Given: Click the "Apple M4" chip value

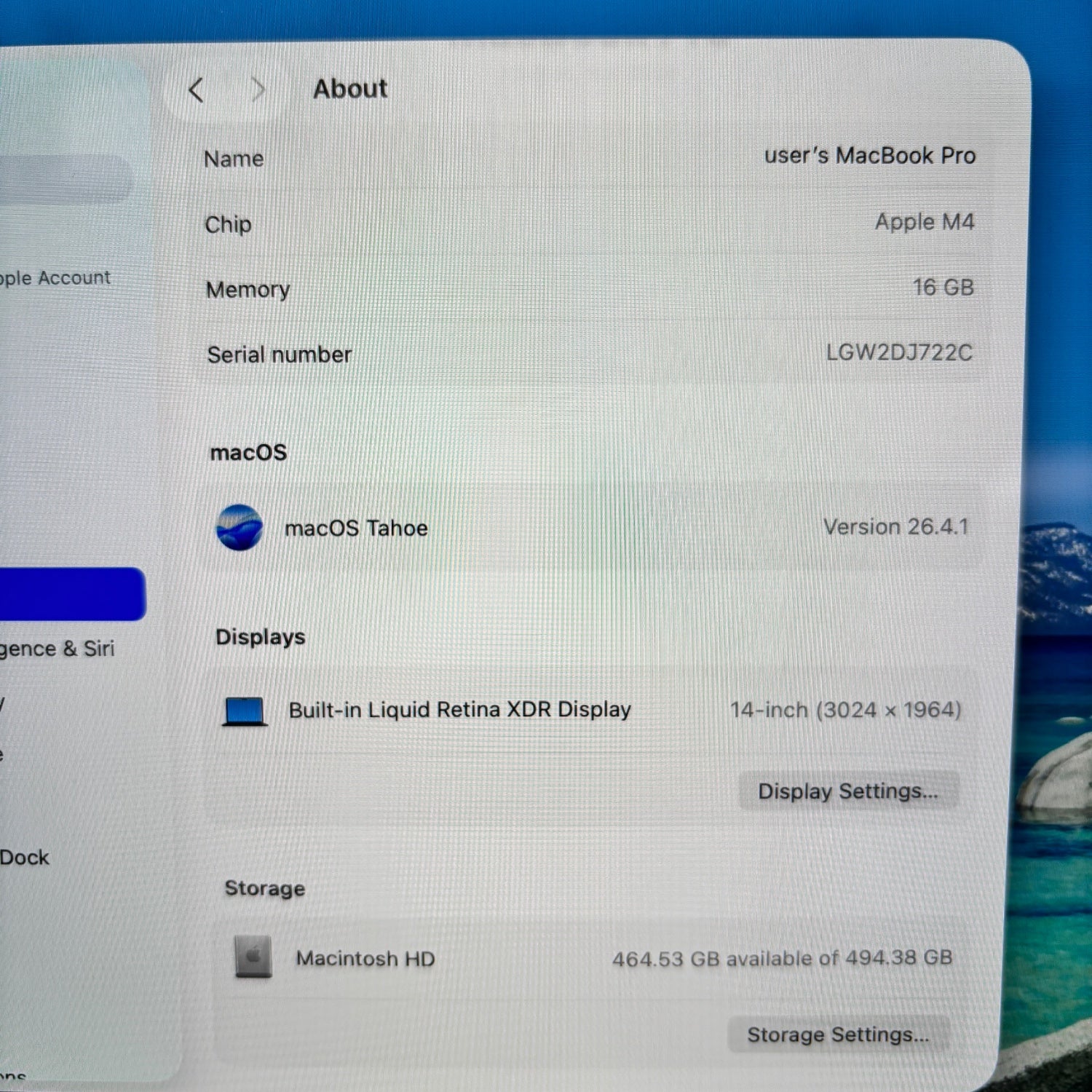Looking at the screenshot, I should click(925, 222).
